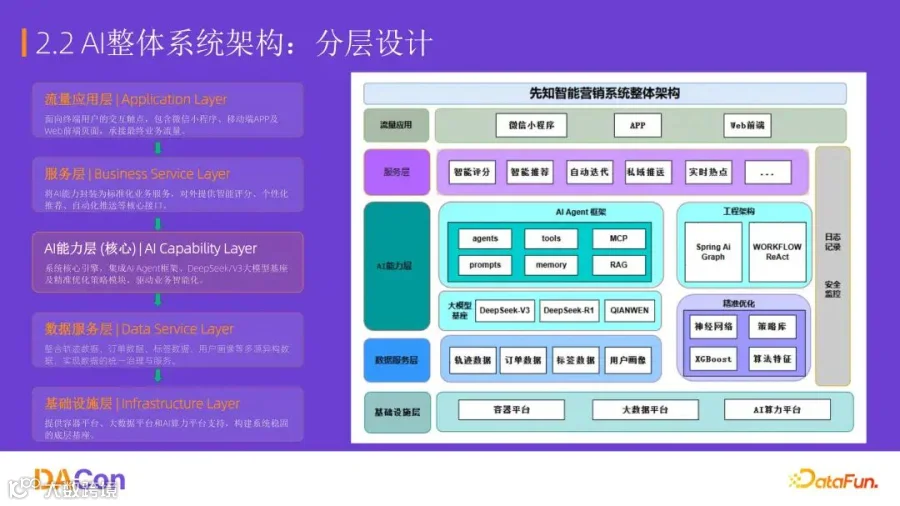Image resolution: width=900 pixels, height=506 pixels.
Task: Click the WORKFLOW ReAct box
Action: [777, 252]
